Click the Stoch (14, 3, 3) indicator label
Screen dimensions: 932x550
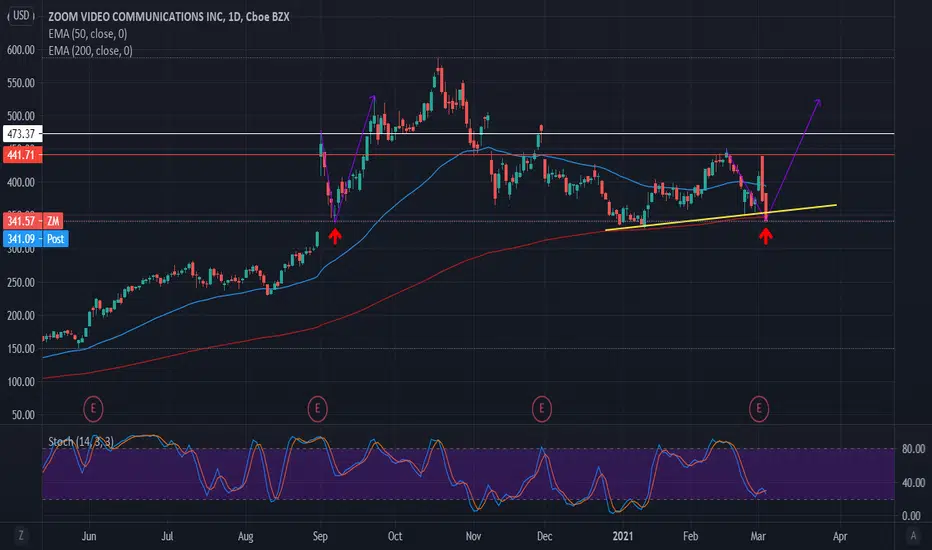click(x=80, y=441)
